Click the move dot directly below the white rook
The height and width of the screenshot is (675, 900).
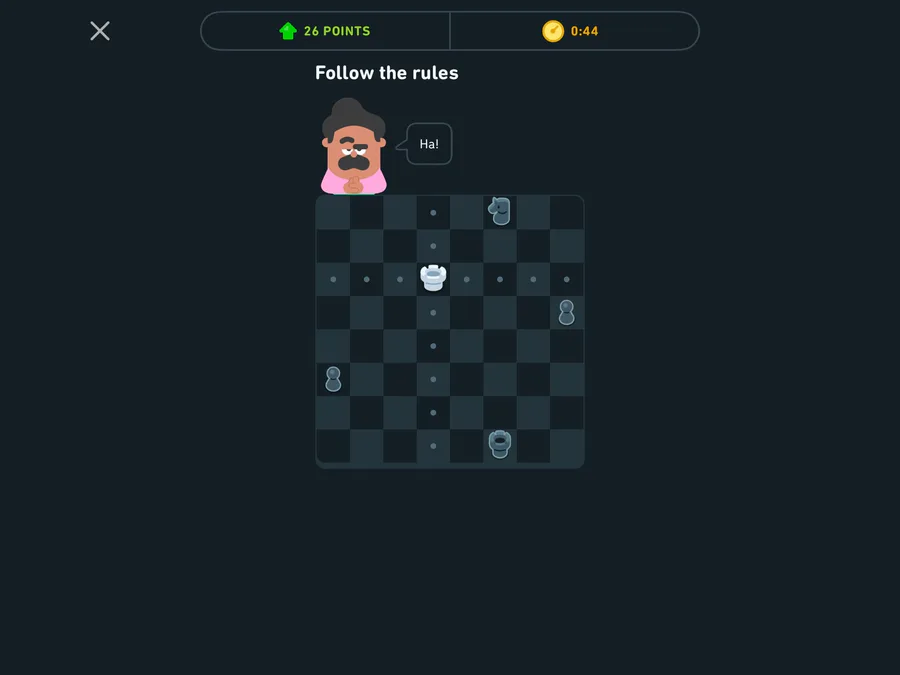point(433,313)
